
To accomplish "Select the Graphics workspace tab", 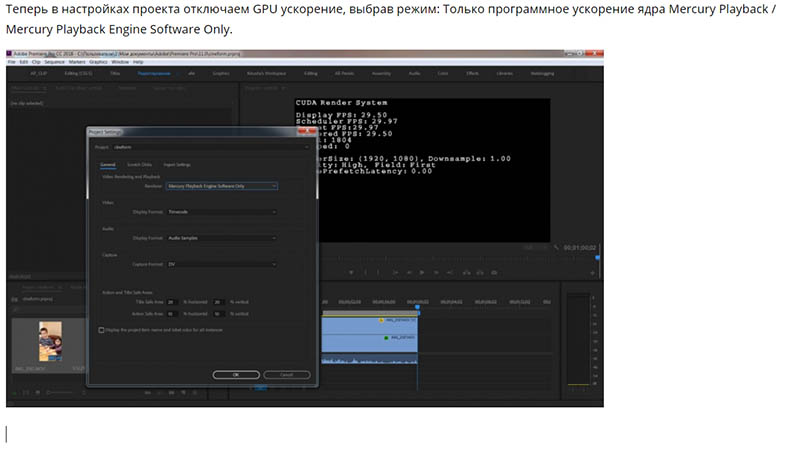I will [x=221, y=73].
